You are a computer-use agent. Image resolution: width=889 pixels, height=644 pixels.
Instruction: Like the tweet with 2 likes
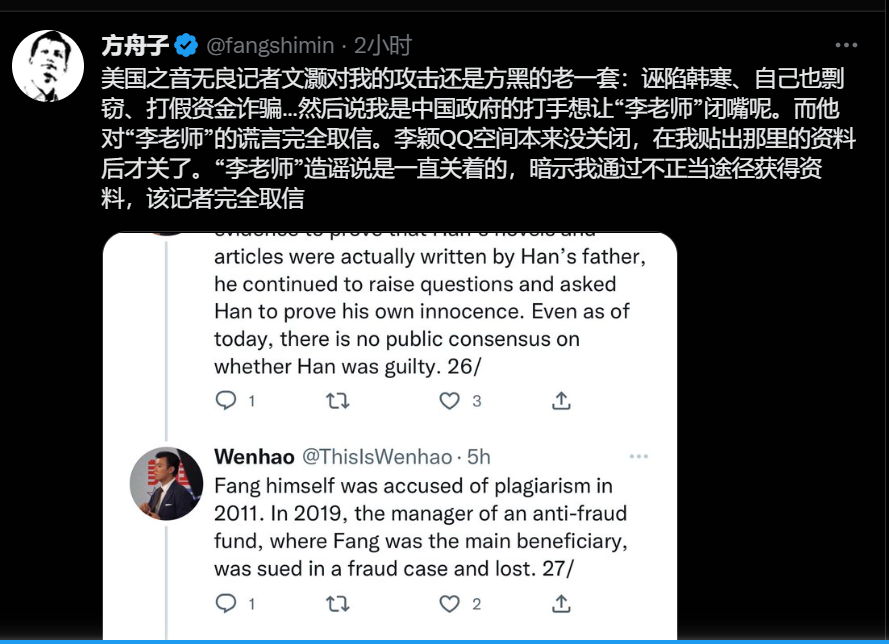pyautogui.click(x=450, y=603)
